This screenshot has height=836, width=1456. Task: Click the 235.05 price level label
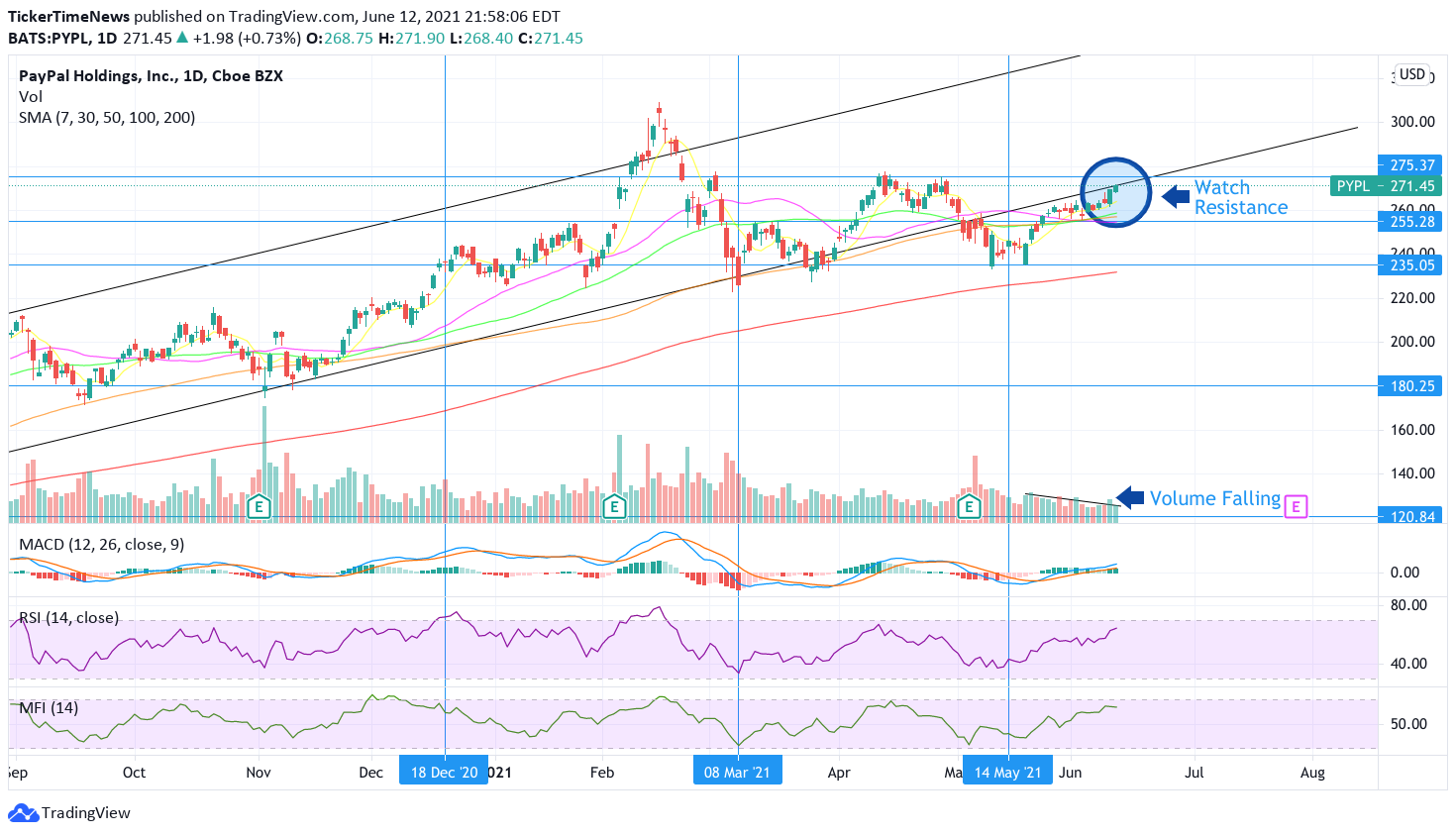point(1410,265)
